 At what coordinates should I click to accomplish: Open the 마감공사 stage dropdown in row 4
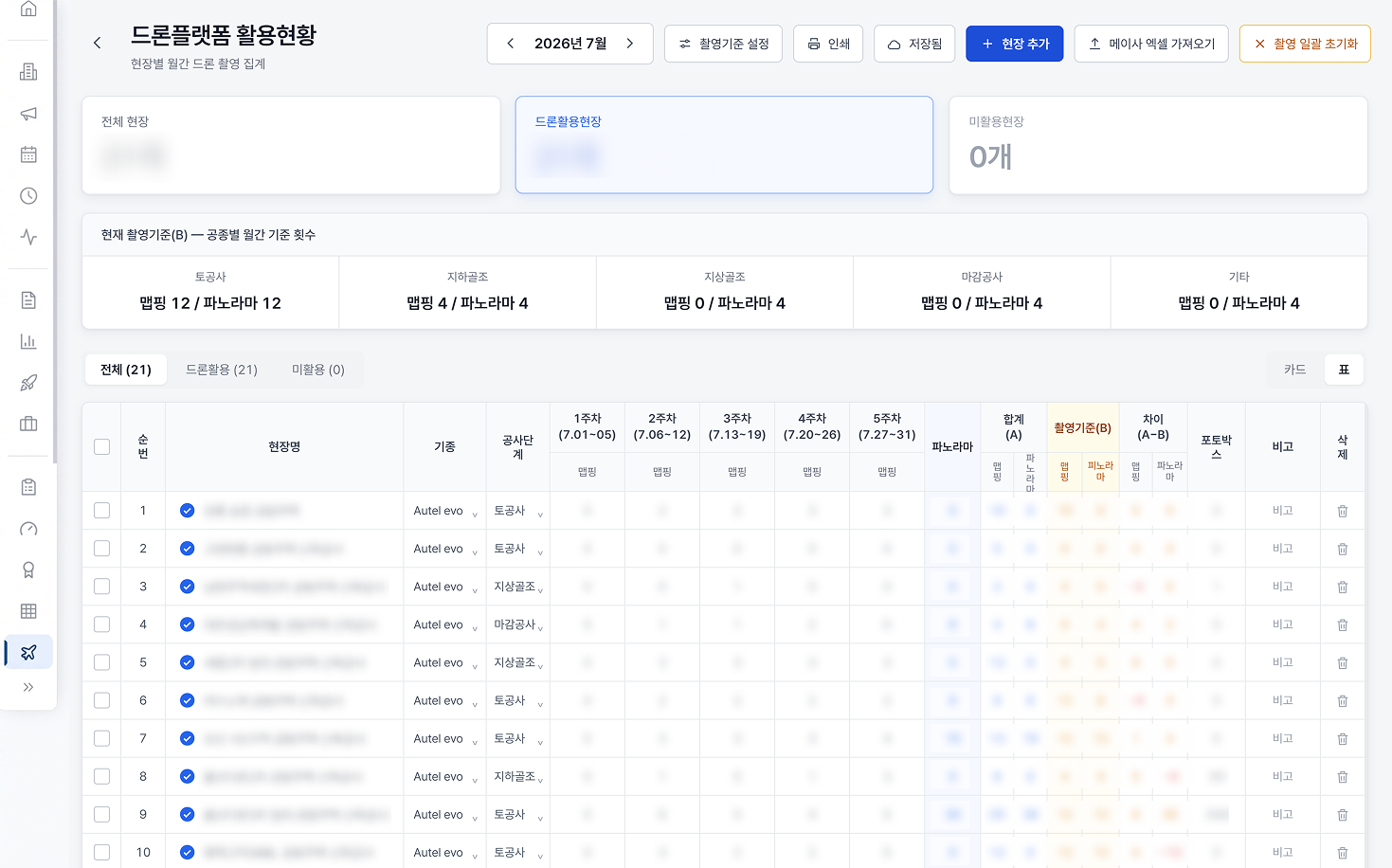pyautogui.click(x=517, y=624)
